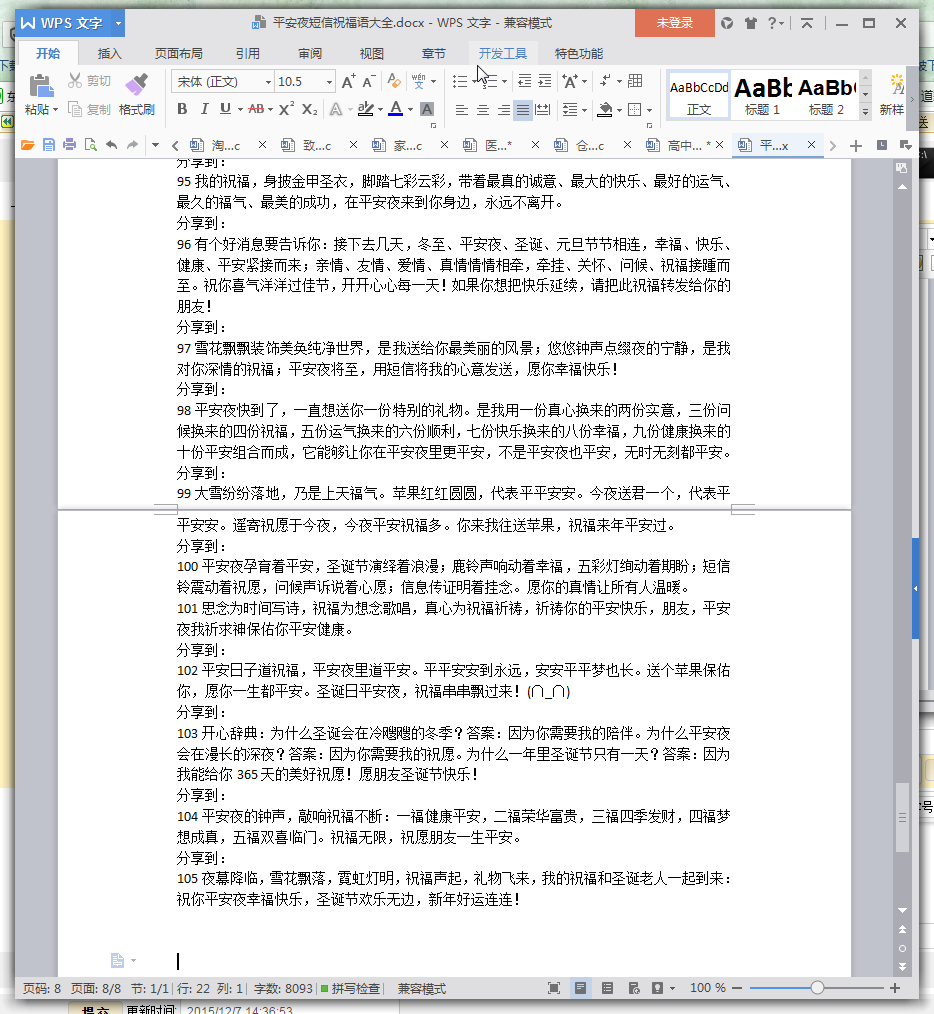Click the zoom slider handle
Screen dimensions: 934x1014
point(817,988)
